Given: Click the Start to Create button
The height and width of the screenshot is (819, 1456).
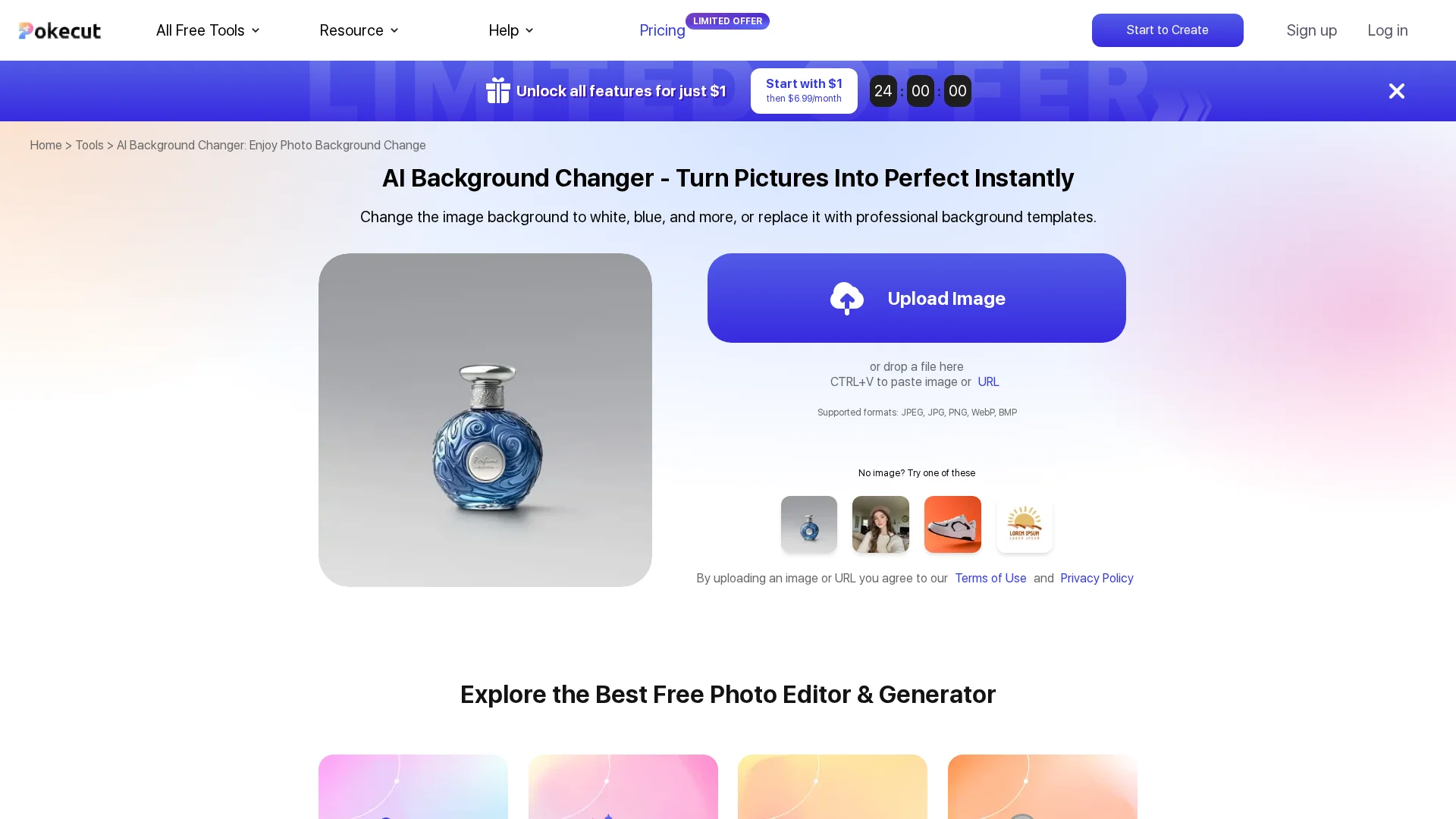Looking at the screenshot, I should click(x=1167, y=30).
